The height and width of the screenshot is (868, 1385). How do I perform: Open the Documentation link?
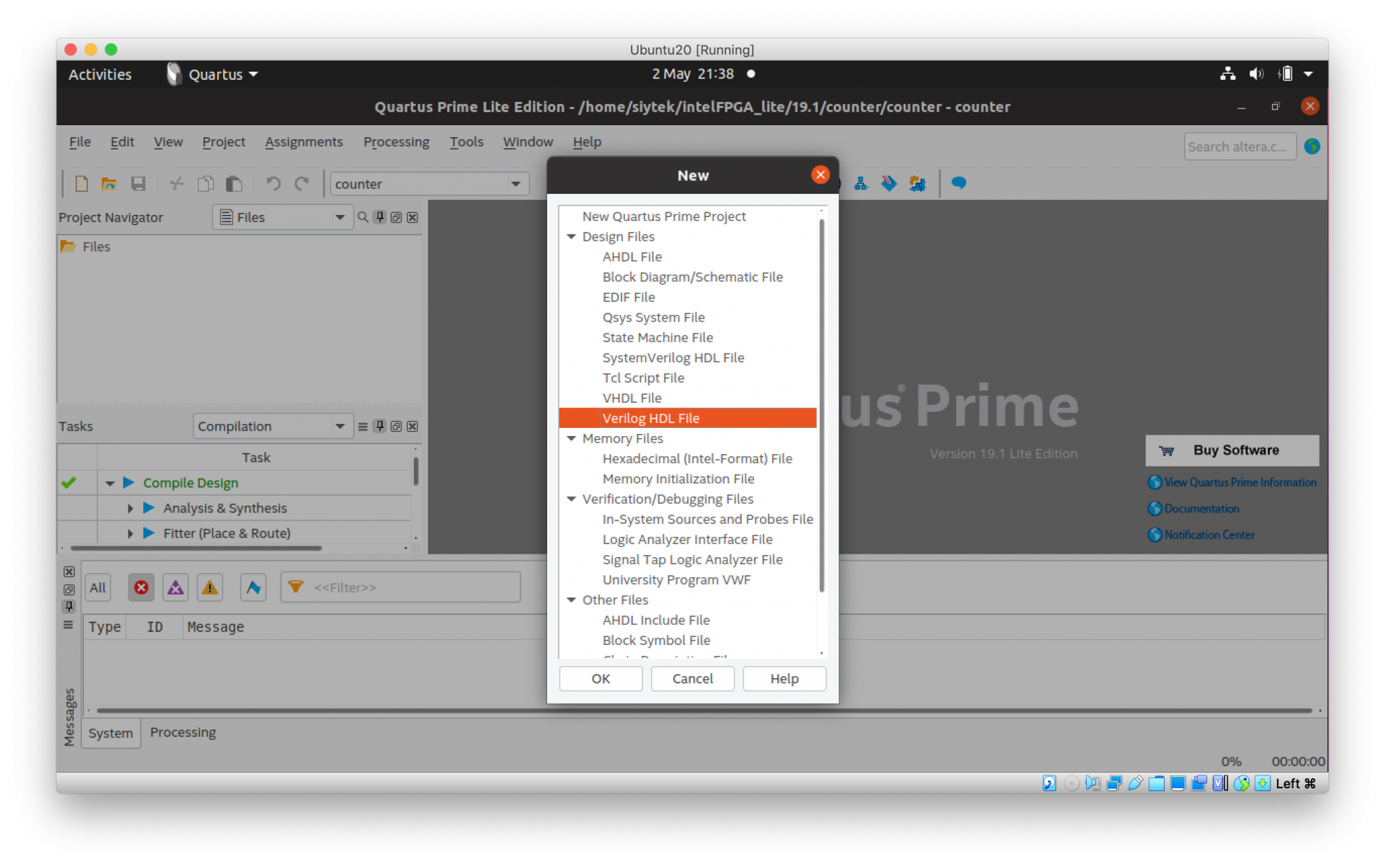(x=1201, y=508)
